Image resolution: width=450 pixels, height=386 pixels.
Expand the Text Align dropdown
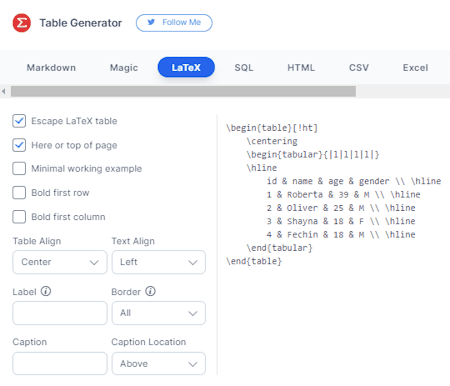click(159, 262)
